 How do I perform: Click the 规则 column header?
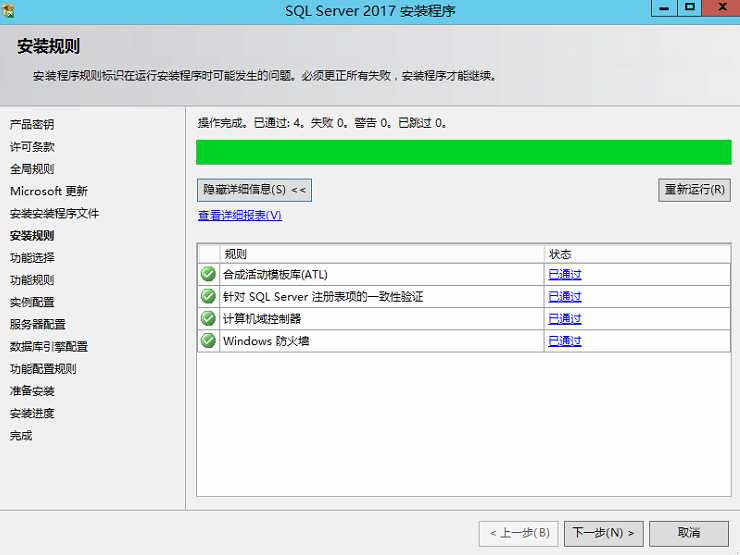[382, 254]
